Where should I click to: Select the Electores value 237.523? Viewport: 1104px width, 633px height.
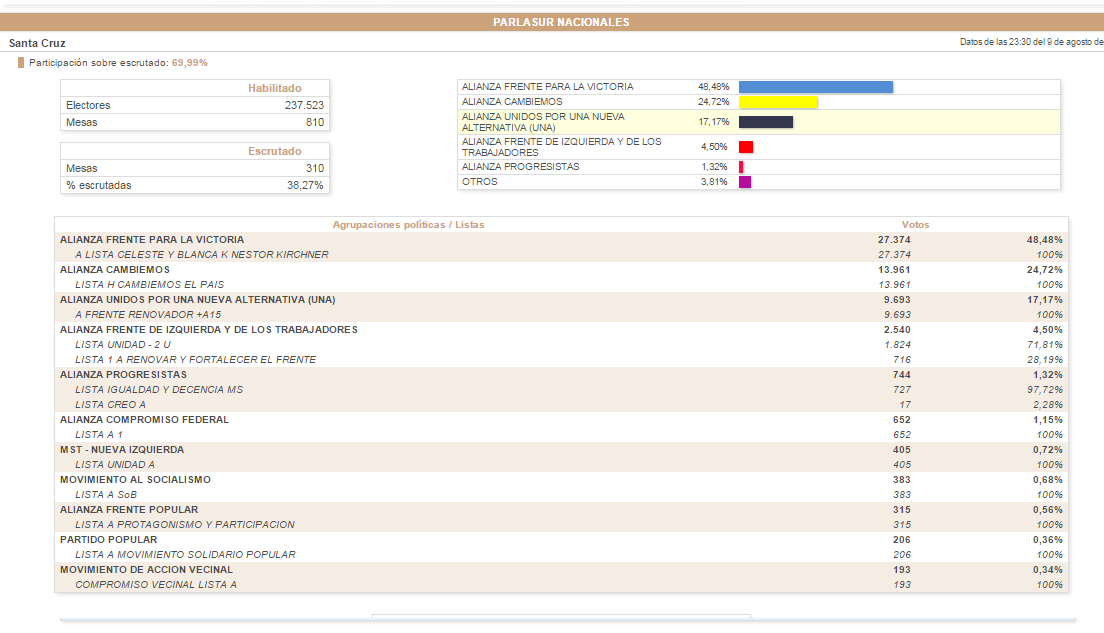(x=304, y=105)
